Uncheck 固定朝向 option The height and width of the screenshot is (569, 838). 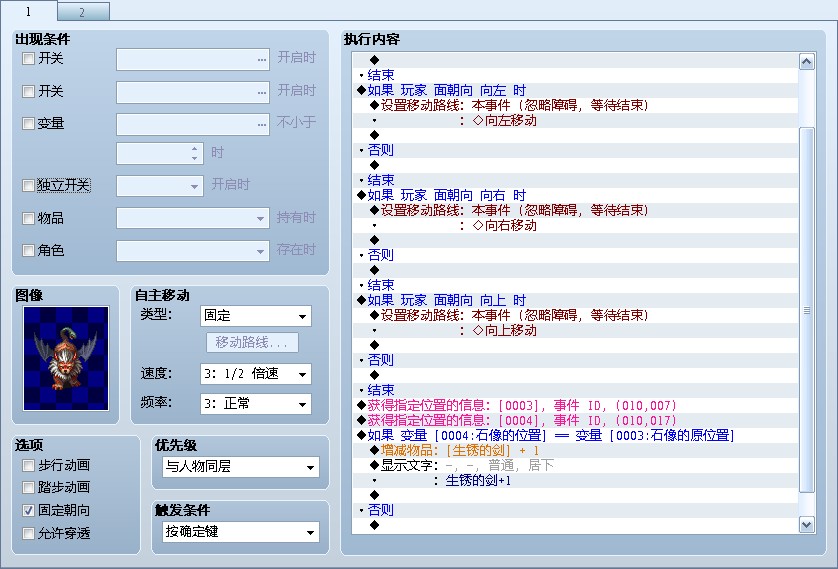tap(28, 511)
